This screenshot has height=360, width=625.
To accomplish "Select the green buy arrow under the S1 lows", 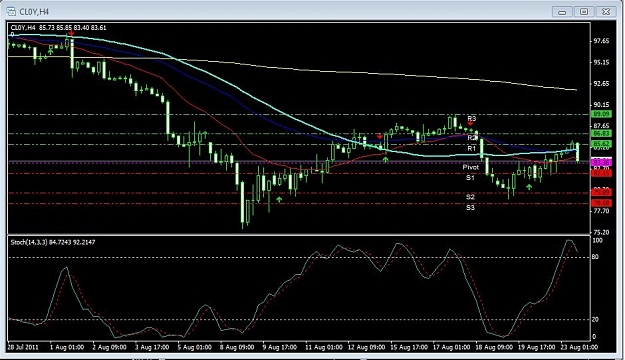I will coord(529,186).
